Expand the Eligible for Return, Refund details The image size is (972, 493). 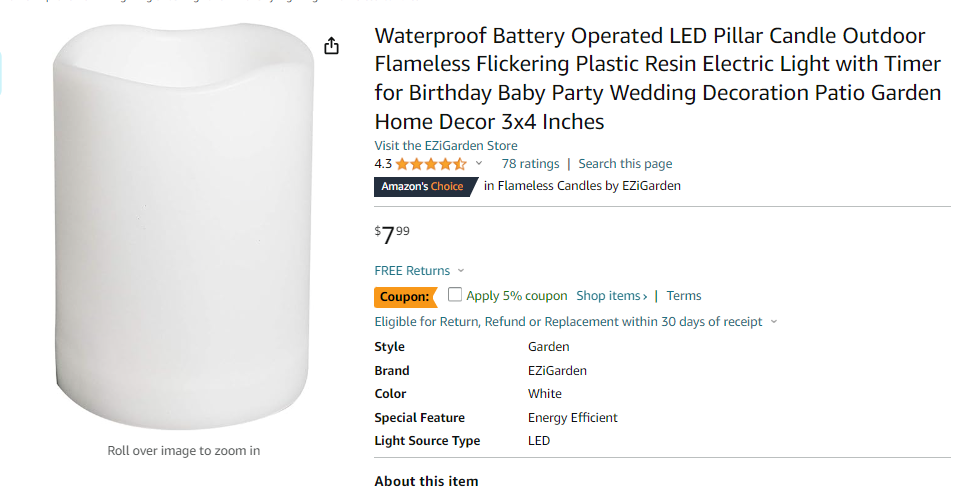(x=775, y=322)
